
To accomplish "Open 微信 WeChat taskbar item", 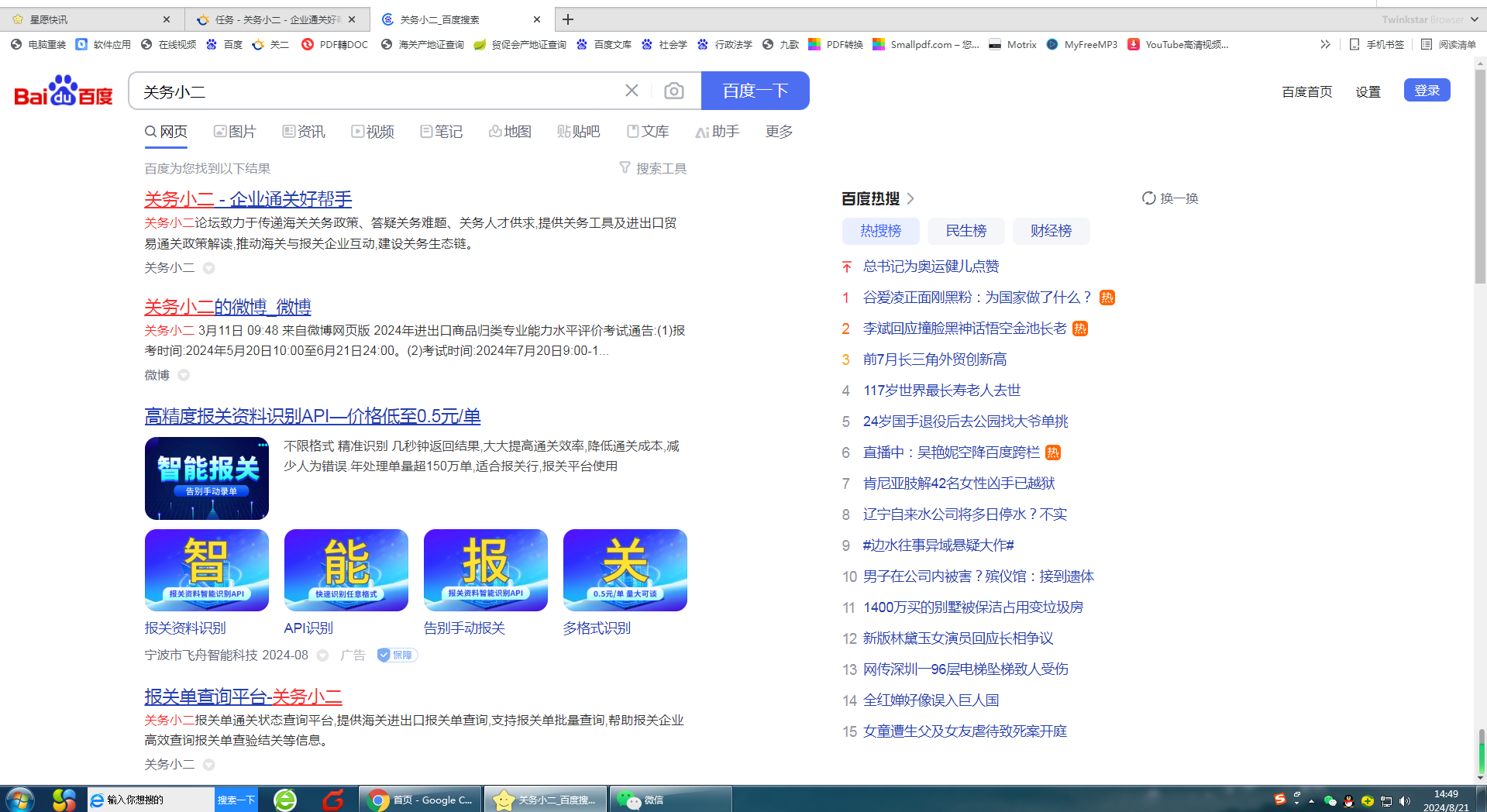I will (x=671, y=800).
